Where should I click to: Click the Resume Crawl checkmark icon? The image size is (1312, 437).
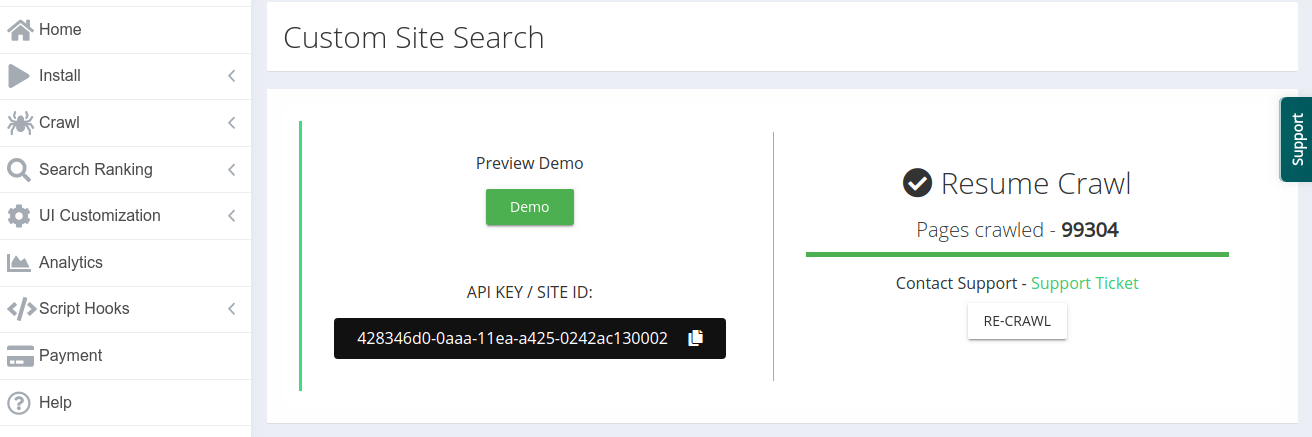point(917,183)
